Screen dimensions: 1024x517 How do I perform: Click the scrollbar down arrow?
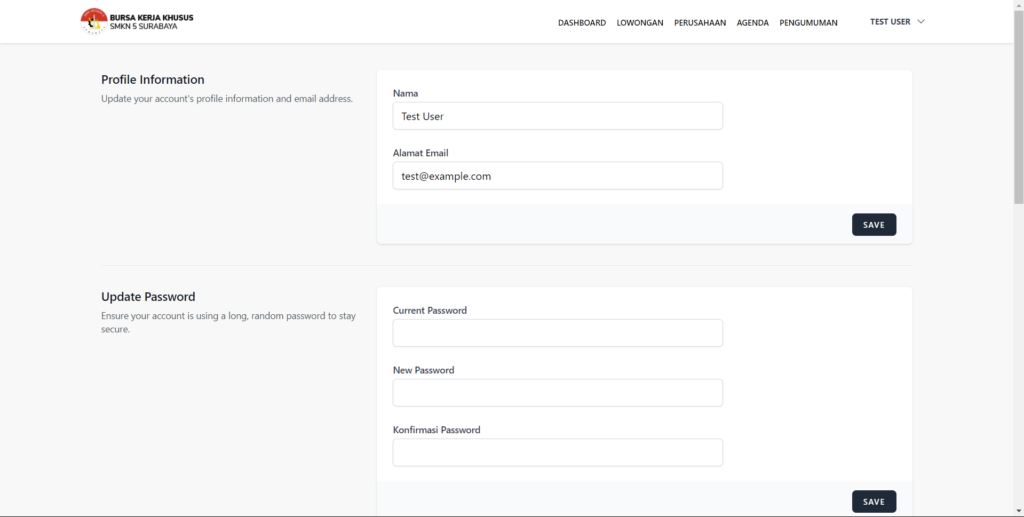(x=1018, y=510)
